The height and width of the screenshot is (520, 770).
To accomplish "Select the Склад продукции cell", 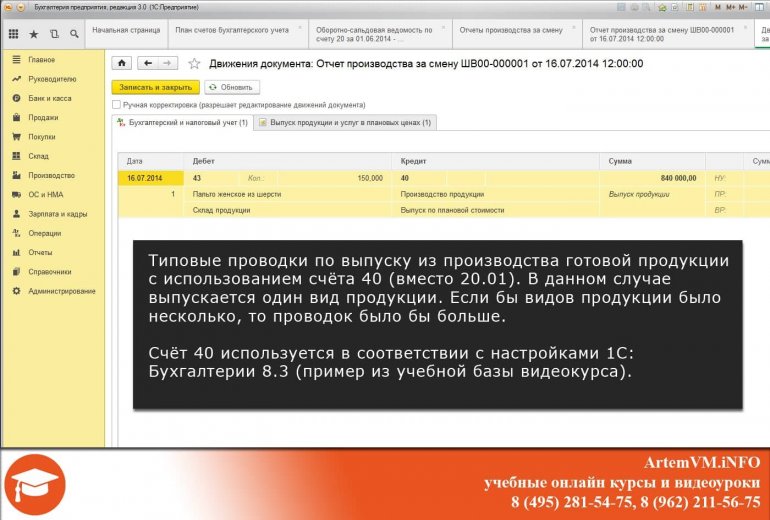I will click(x=288, y=210).
